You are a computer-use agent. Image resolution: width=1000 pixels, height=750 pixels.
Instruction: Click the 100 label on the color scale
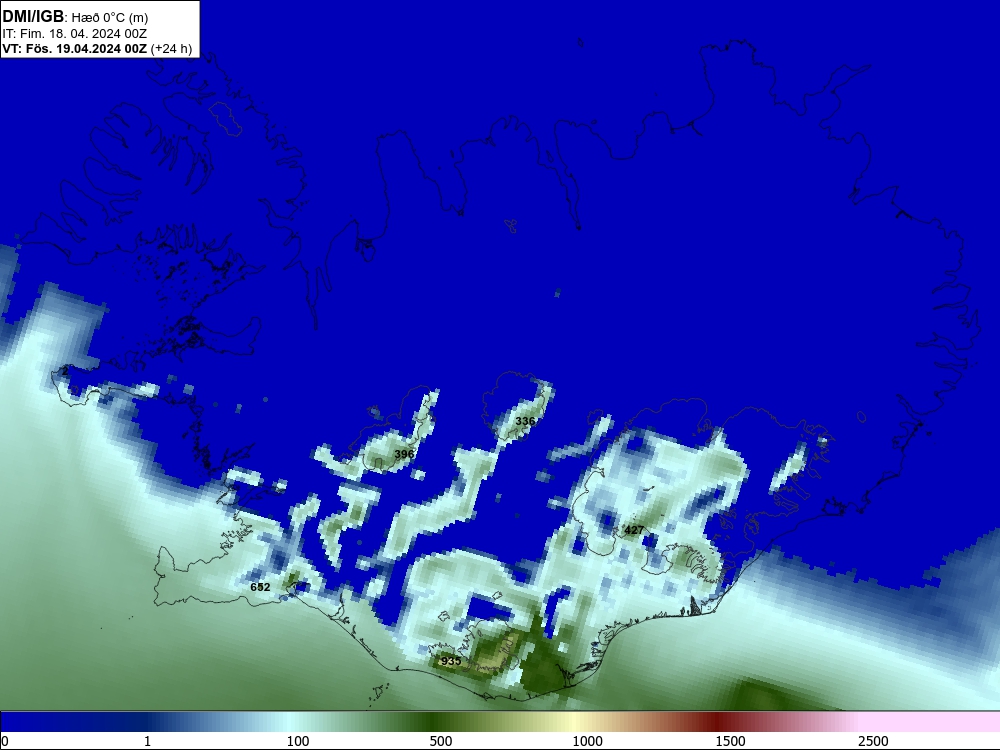[298, 741]
